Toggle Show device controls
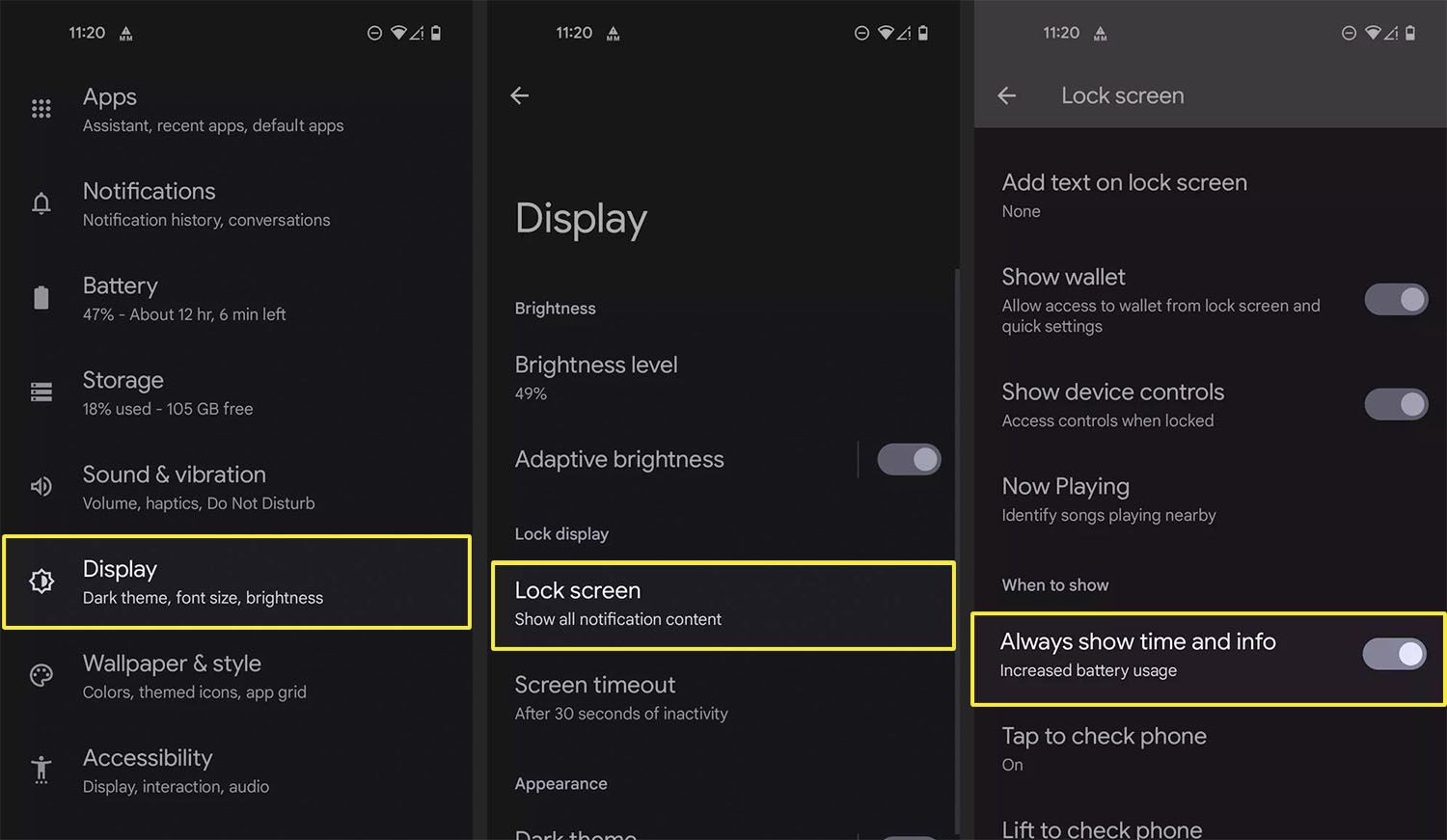 point(1396,404)
